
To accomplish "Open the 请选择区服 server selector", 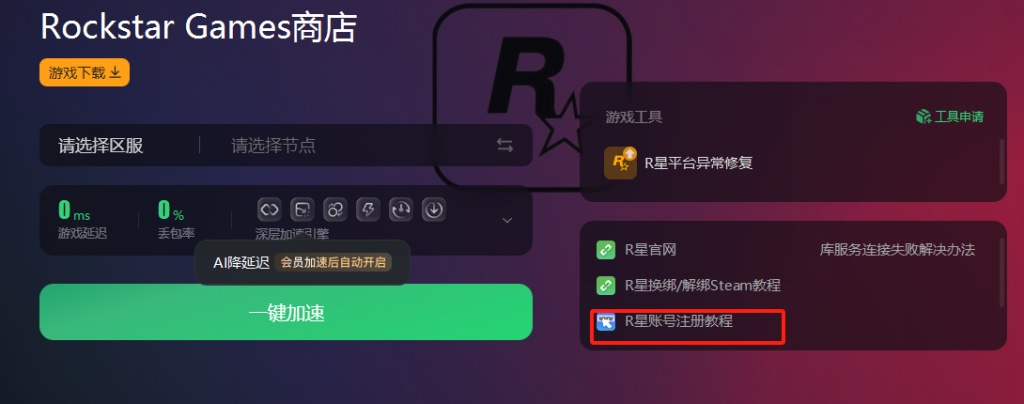I will tap(101, 146).
